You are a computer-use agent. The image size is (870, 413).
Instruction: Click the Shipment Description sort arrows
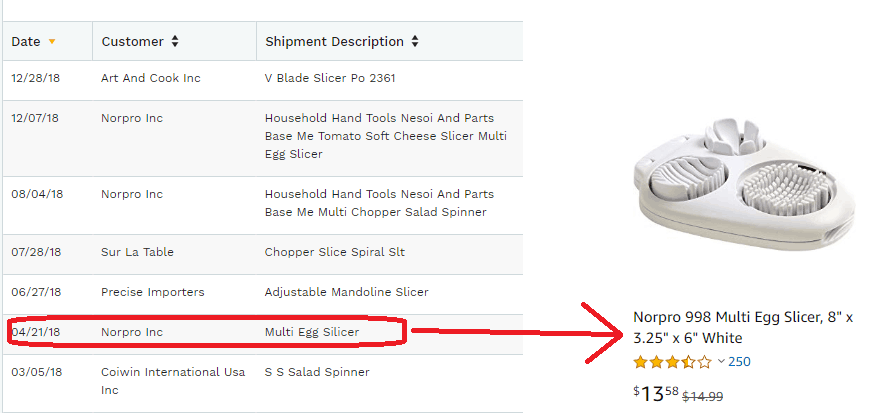pos(415,42)
